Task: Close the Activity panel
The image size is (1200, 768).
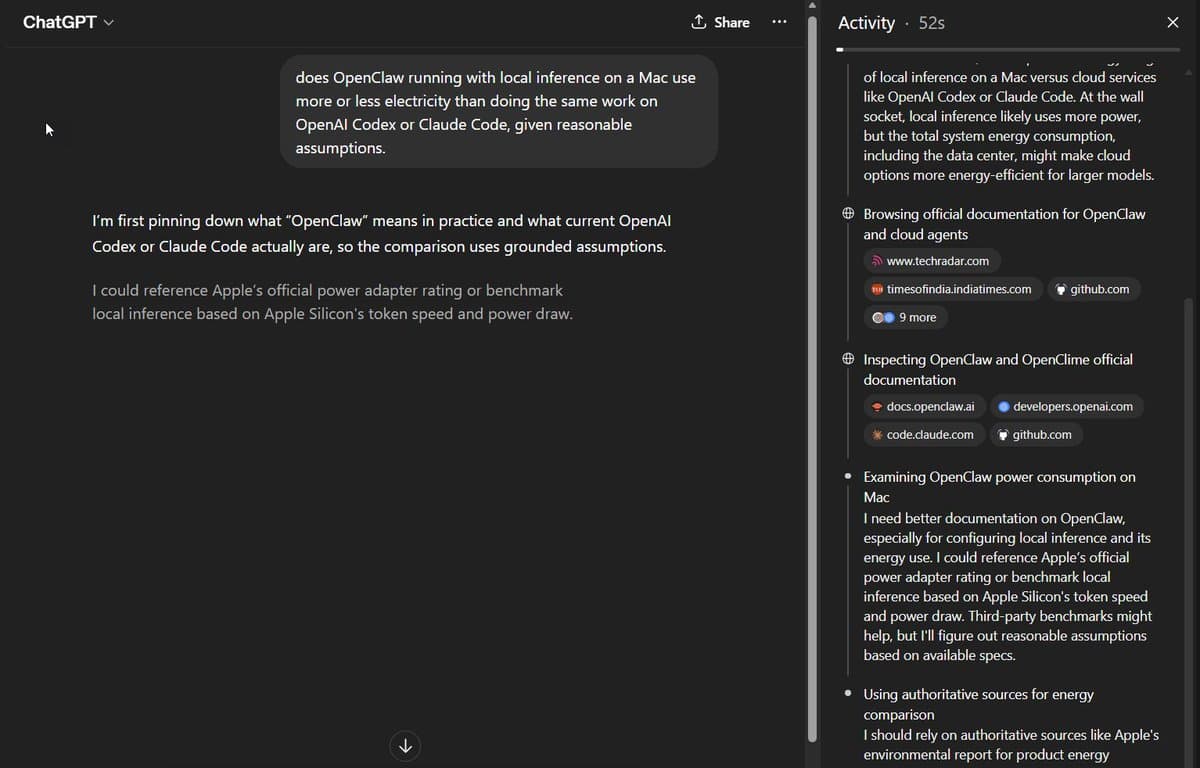Action: coord(1173,22)
